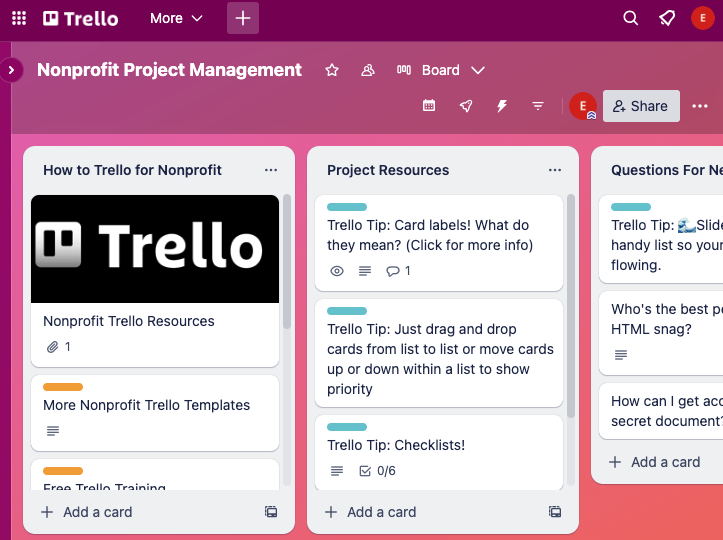Screen dimensions: 723x540
Task: Open the notifications megaphone icon
Action: pos(666,18)
